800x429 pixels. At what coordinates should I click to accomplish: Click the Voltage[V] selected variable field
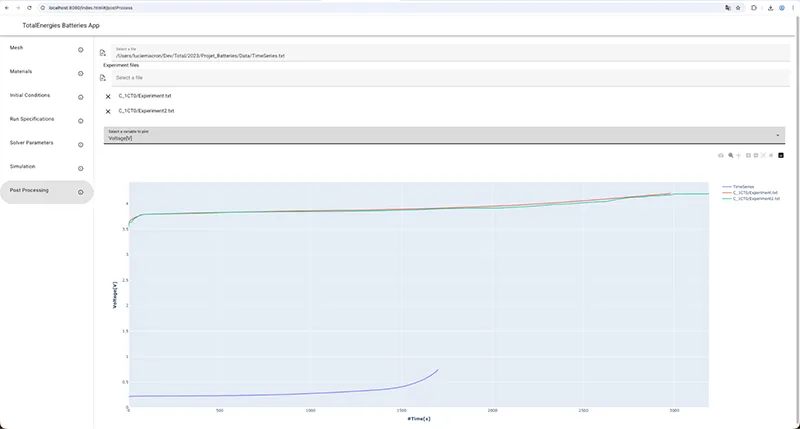click(x=444, y=135)
